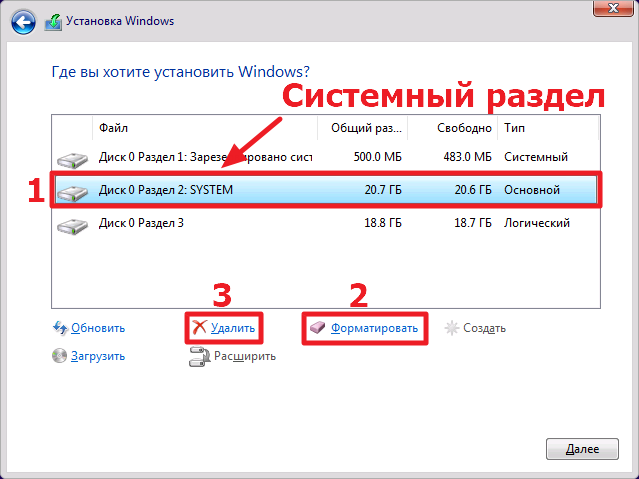The width and height of the screenshot is (639, 479).
Task: Open the Загрузить driver link
Action: pos(98,356)
